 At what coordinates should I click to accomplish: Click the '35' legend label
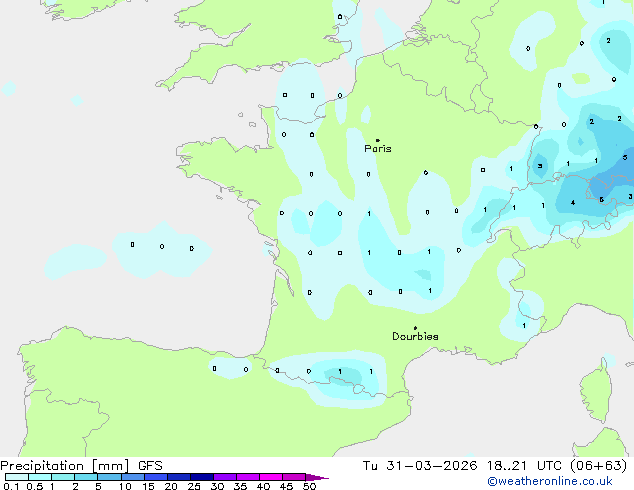[x=240, y=486]
